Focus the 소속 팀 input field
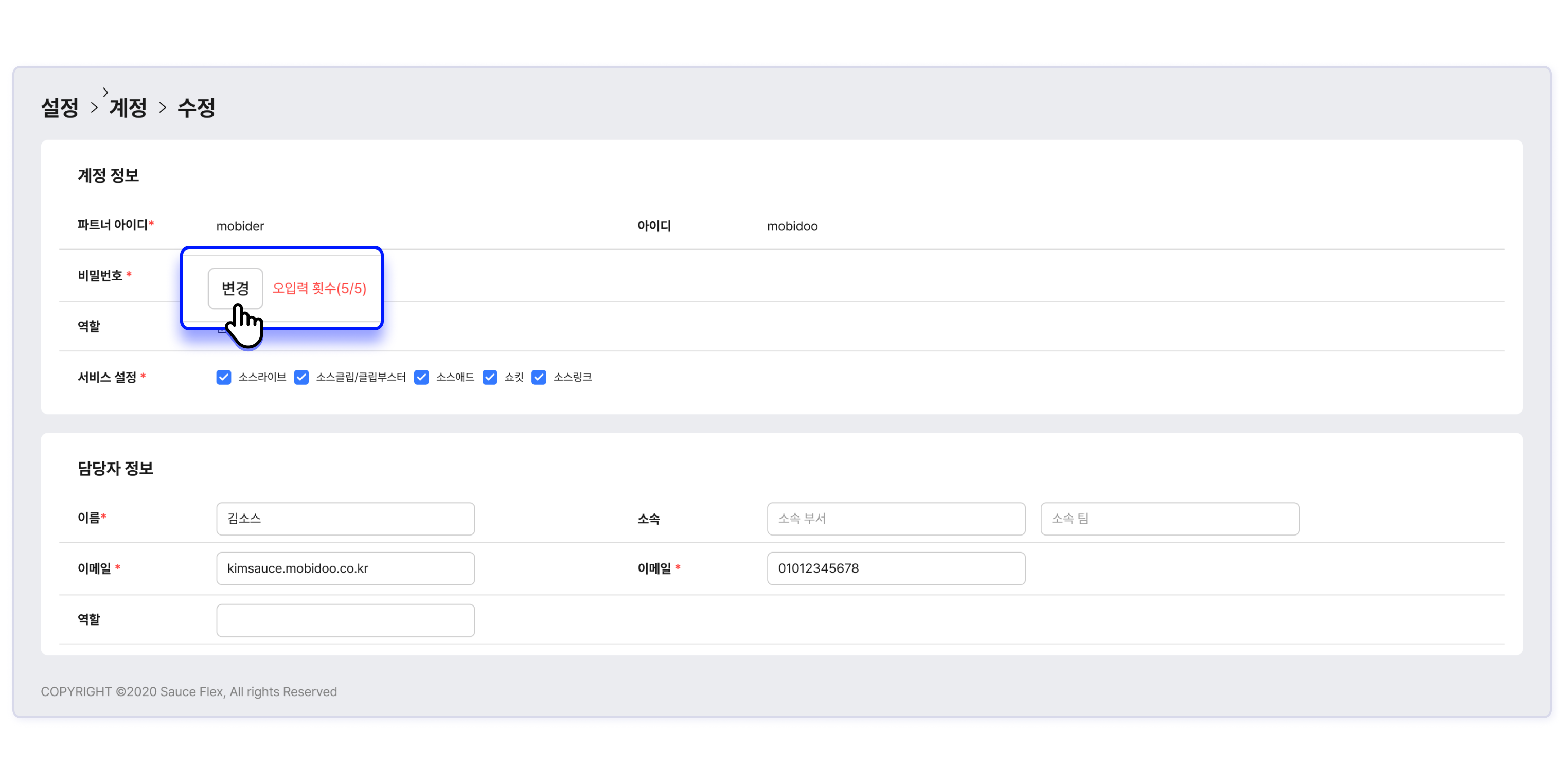 coord(1169,518)
